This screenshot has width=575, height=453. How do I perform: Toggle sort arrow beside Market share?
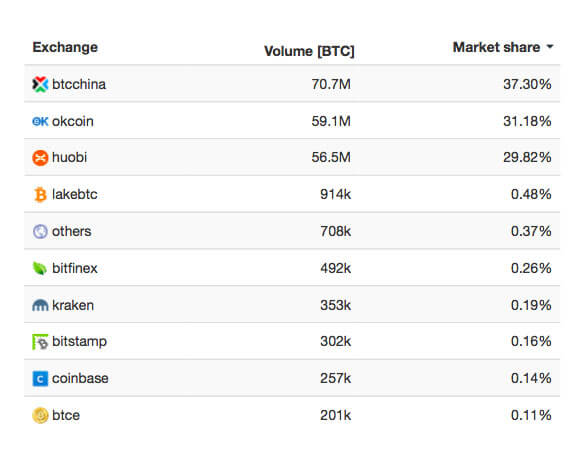[549, 47]
